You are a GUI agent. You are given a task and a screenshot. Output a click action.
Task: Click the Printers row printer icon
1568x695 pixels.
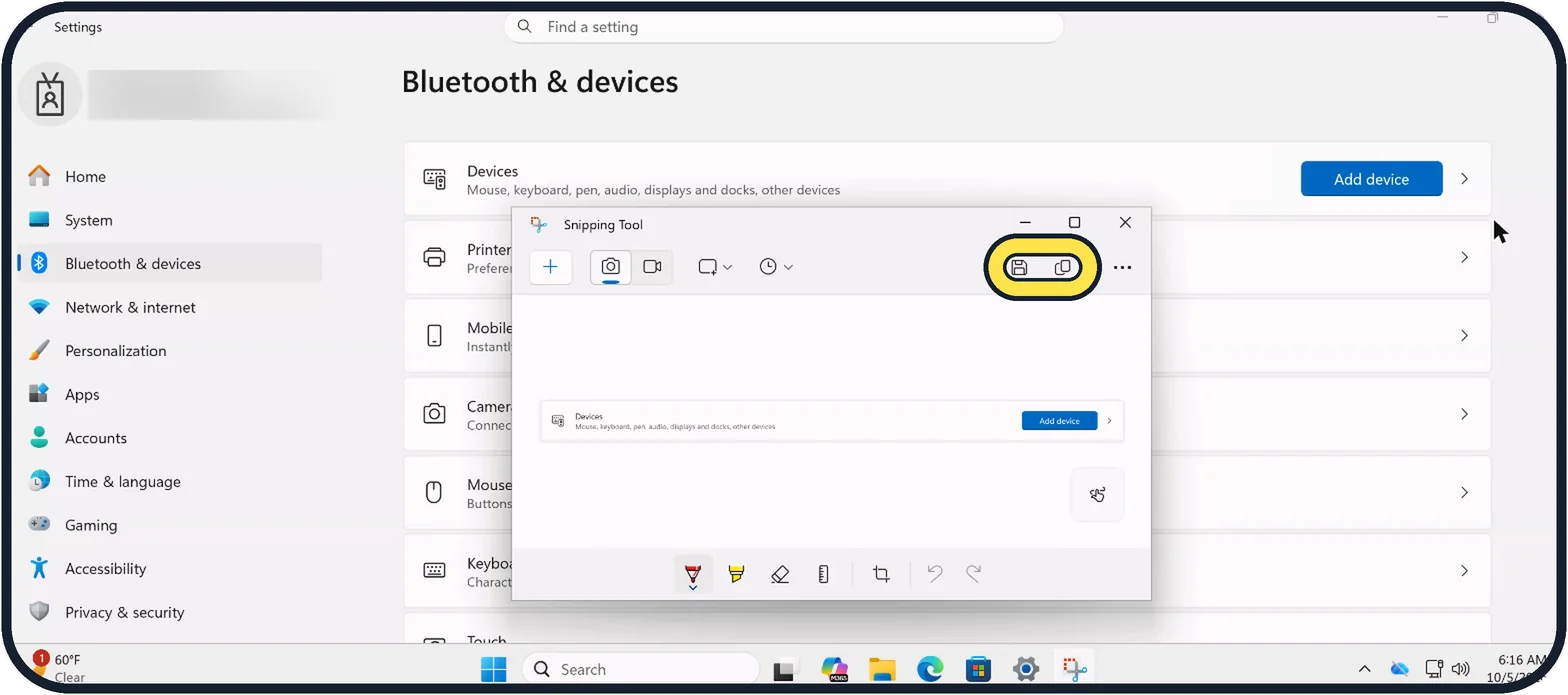pos(434,257)
